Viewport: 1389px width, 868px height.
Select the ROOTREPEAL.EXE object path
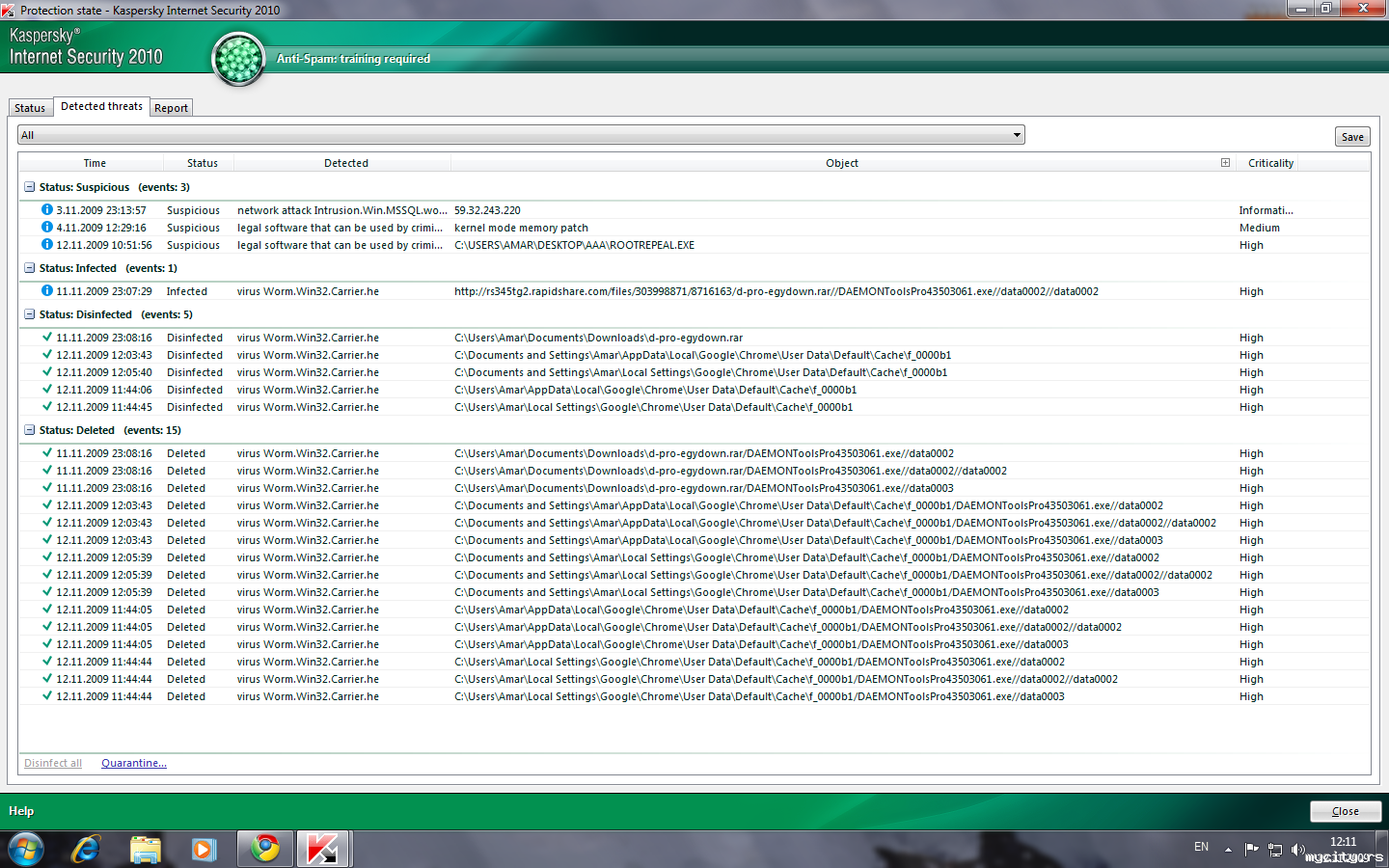point(574,245)
